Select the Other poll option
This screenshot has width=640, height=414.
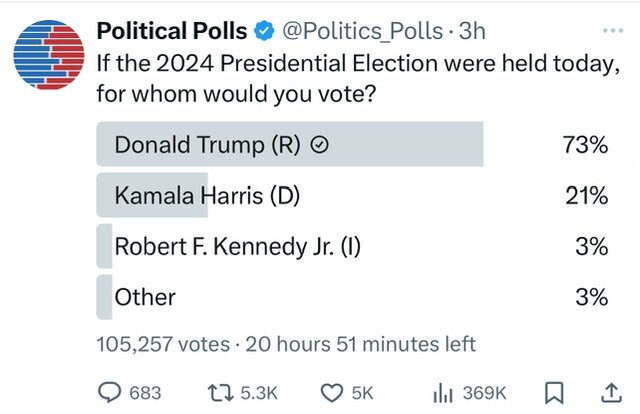point(352,297)
